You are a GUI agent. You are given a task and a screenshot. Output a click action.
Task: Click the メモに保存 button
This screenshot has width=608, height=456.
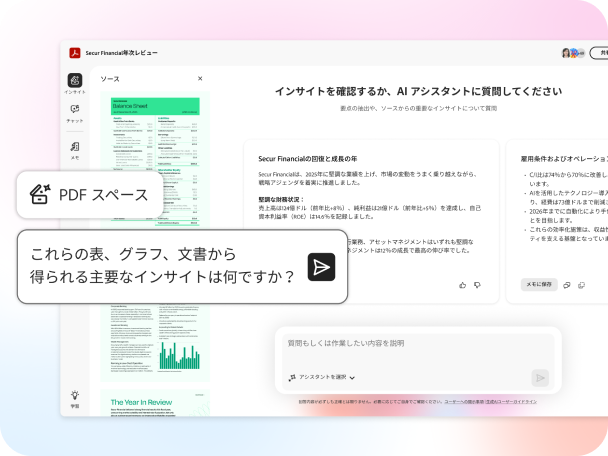[539, 284]
